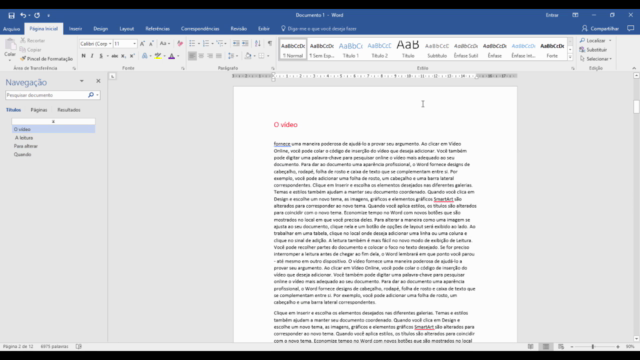Switch to Read Mode view icon
The height and width of the screenshot is (360, 640).
[x=531, y=347]
